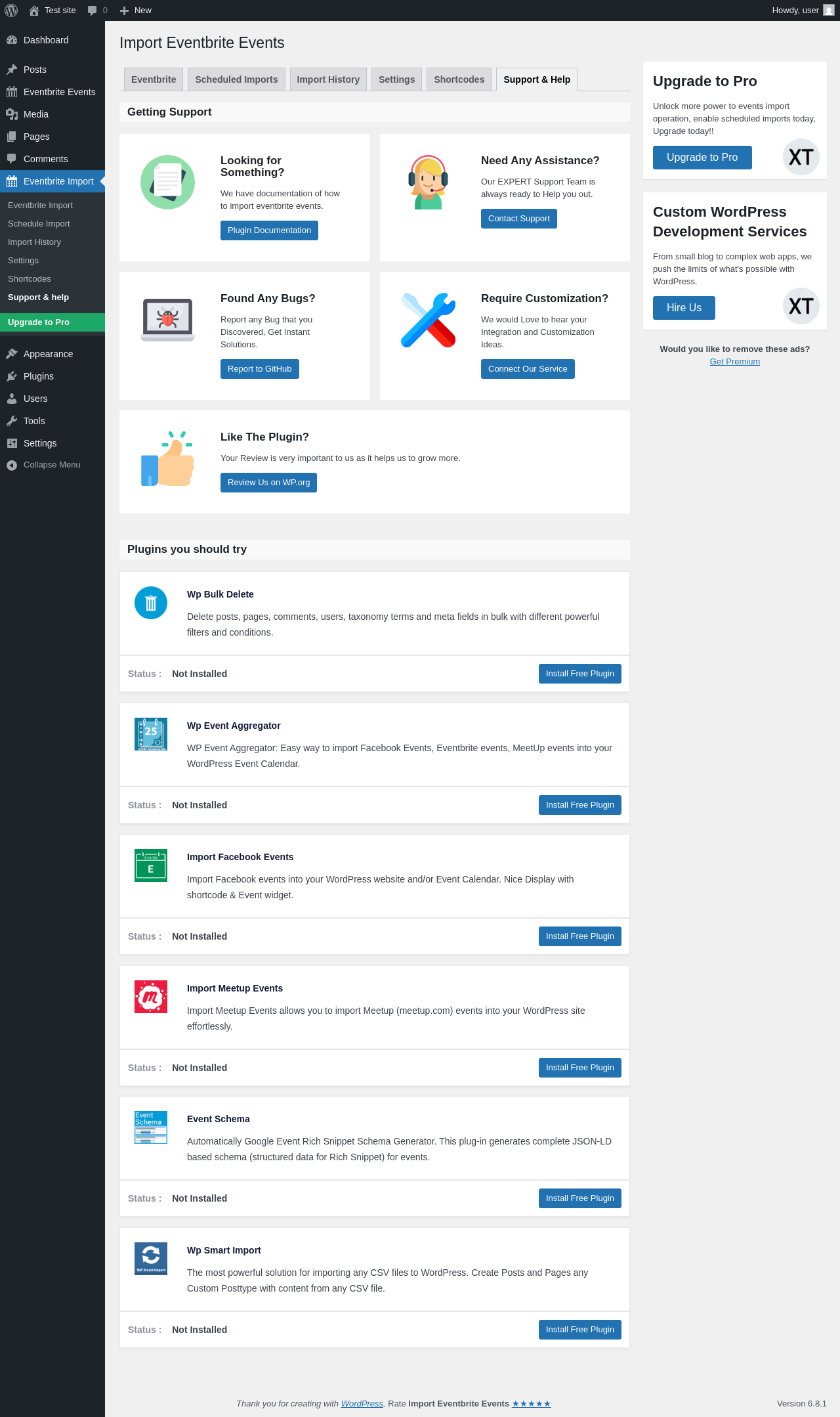
Task: Click the user avatar beside Howdy, user
Action: [x=829, y=11]
